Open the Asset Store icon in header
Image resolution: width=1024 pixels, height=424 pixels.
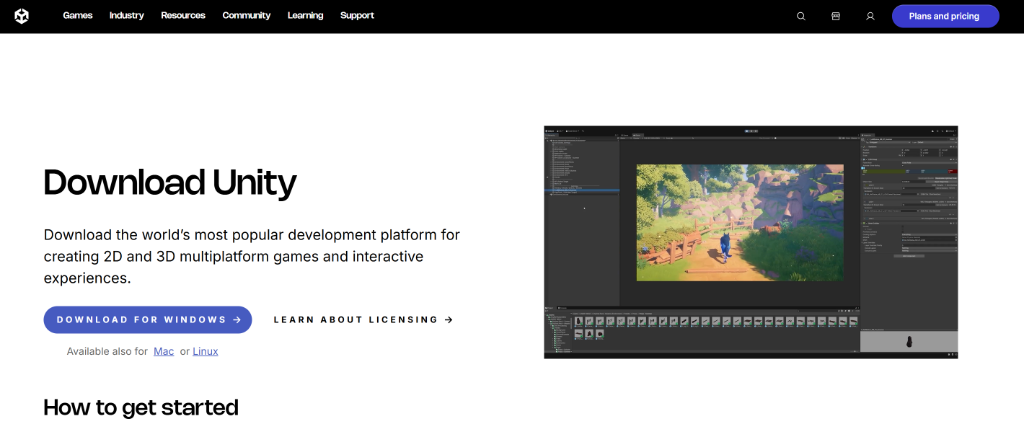click(x=835, y=16)
